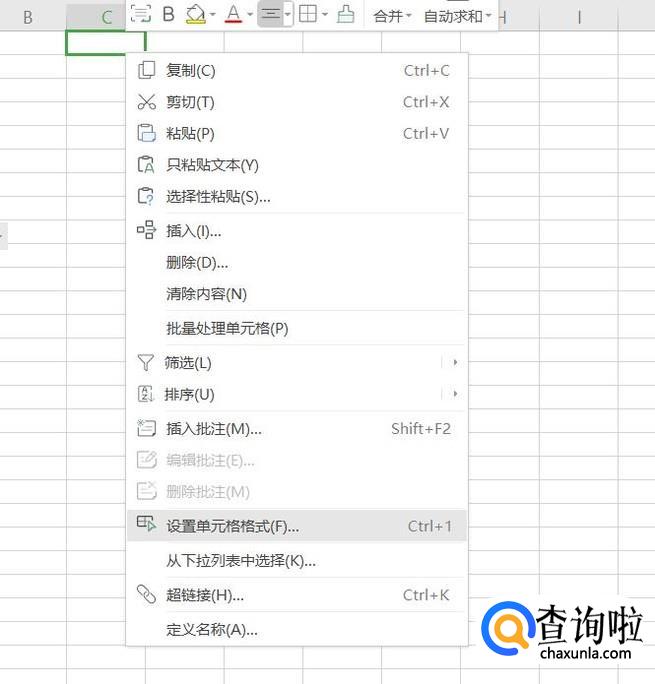Viewport: 655px width, 684px height.
Task: Open borders dropdown arrow
Action: click(325, 14)
